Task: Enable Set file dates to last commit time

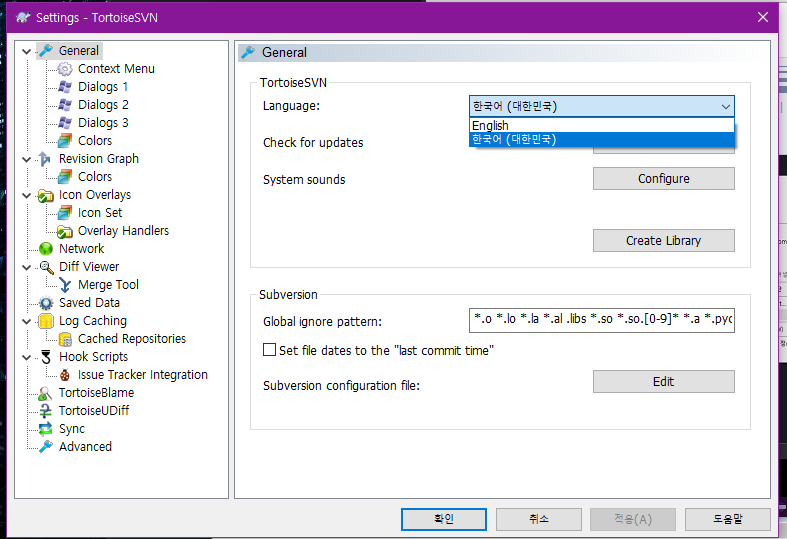Action: tap(270, 350)
